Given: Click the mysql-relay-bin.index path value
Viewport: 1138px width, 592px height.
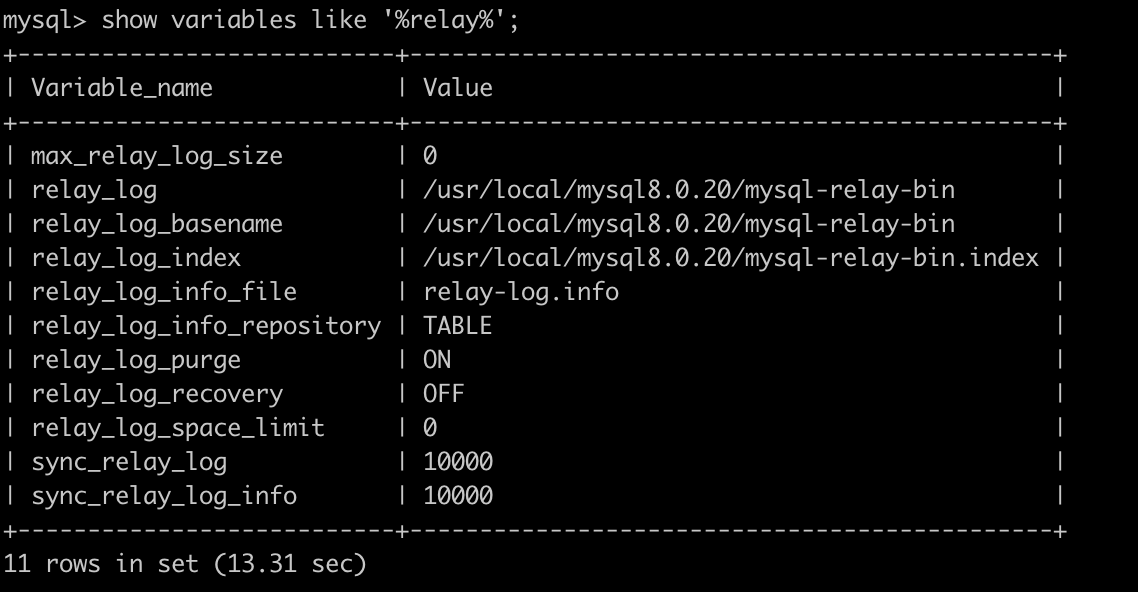Looking at the screenshot, I should [x=731, y=258].
